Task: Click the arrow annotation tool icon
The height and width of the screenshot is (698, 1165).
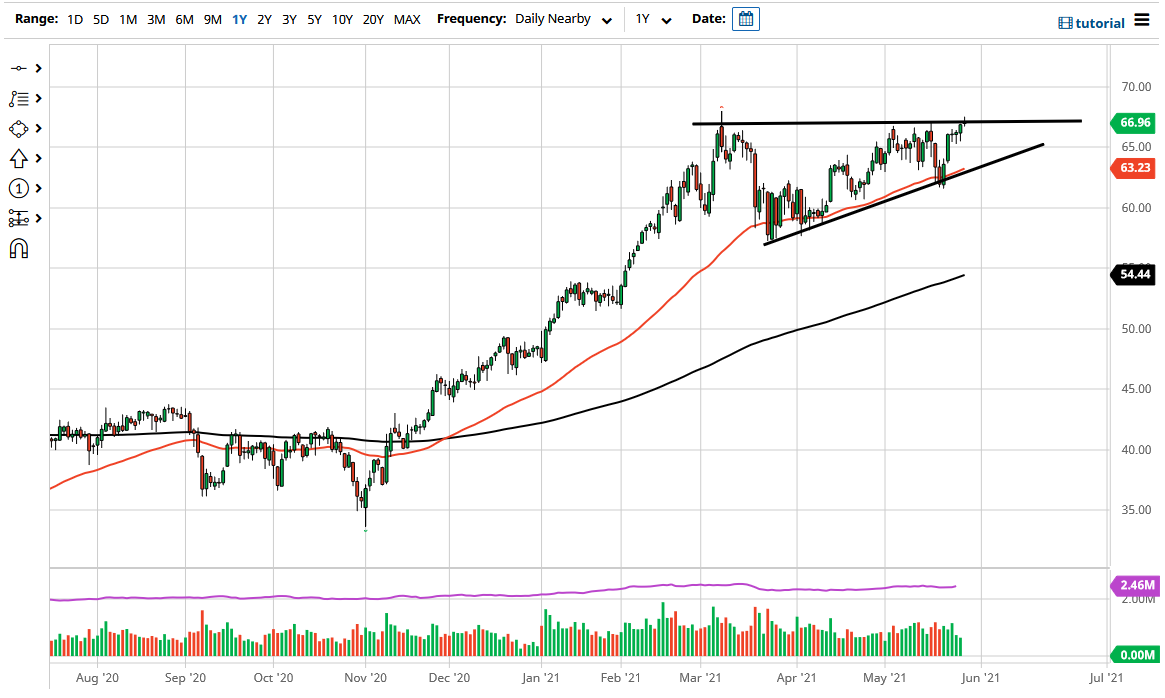Action: (x=20, y=158)
